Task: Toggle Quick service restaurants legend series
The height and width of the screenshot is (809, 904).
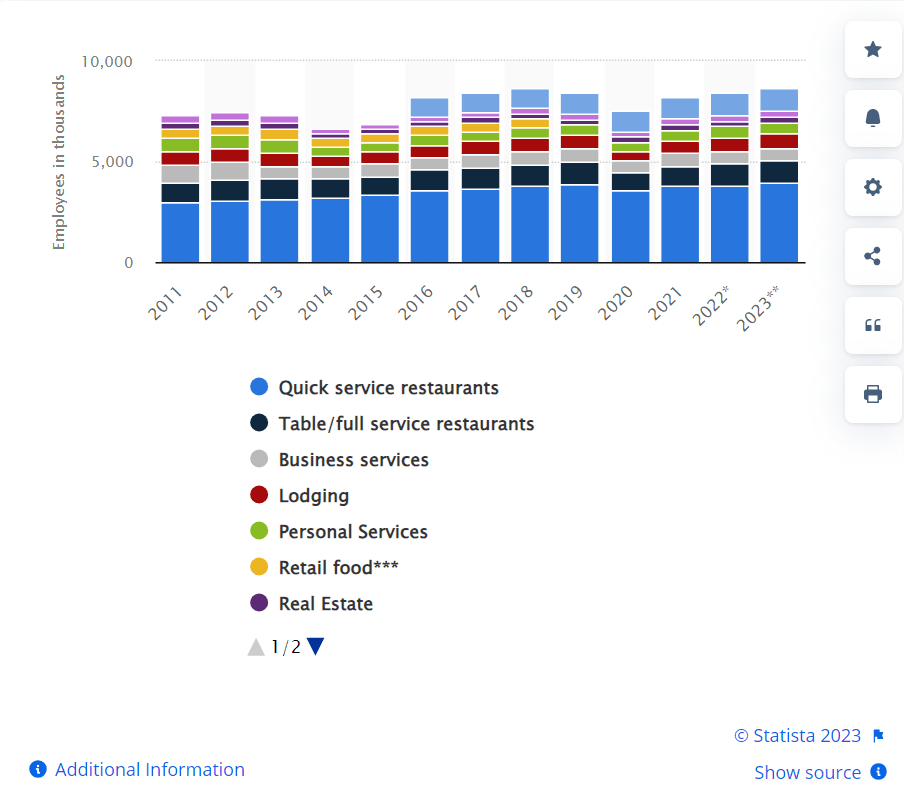Action: point(388,388)
